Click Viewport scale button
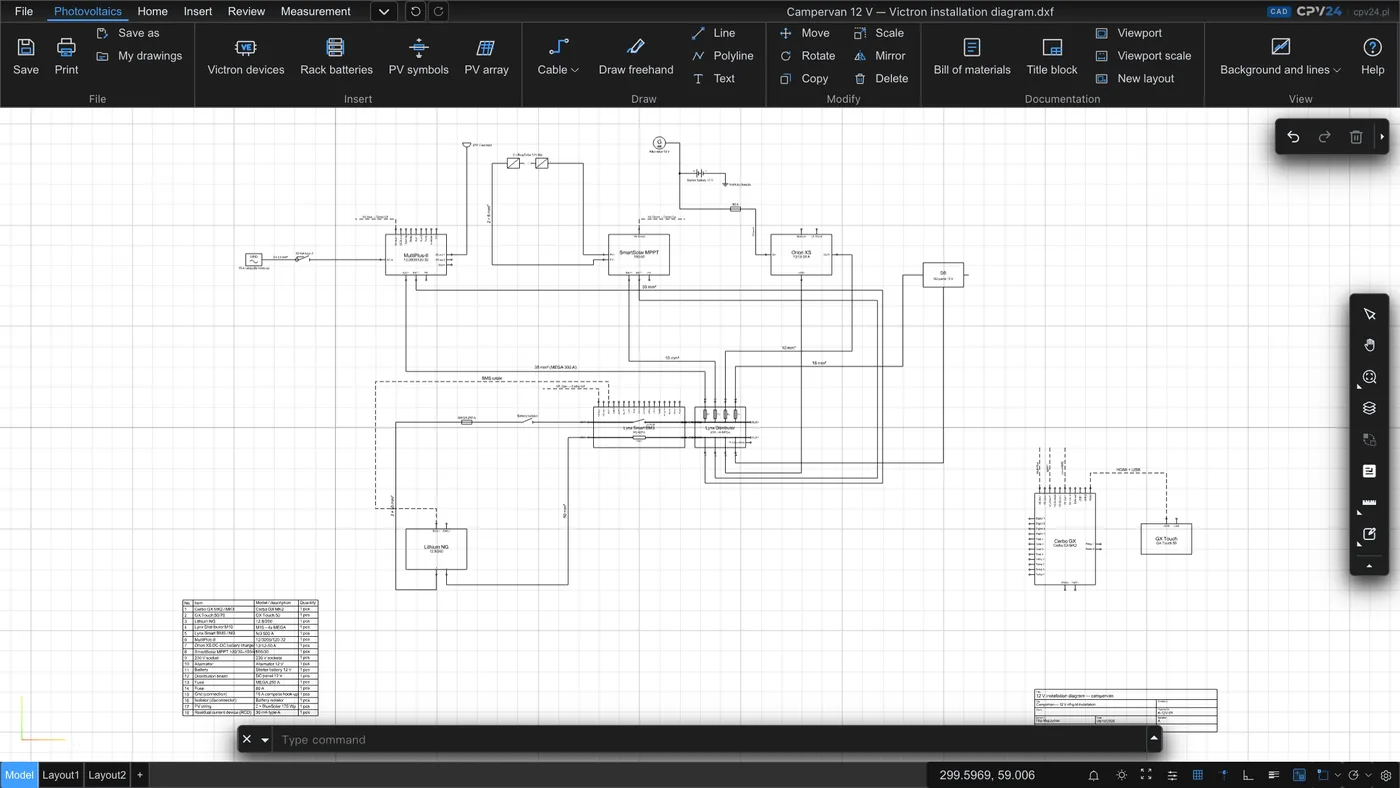 pos(1143,56)
